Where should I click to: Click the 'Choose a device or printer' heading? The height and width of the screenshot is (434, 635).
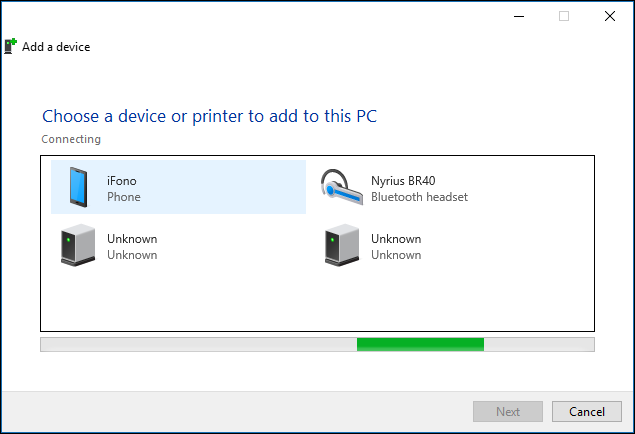209,116
